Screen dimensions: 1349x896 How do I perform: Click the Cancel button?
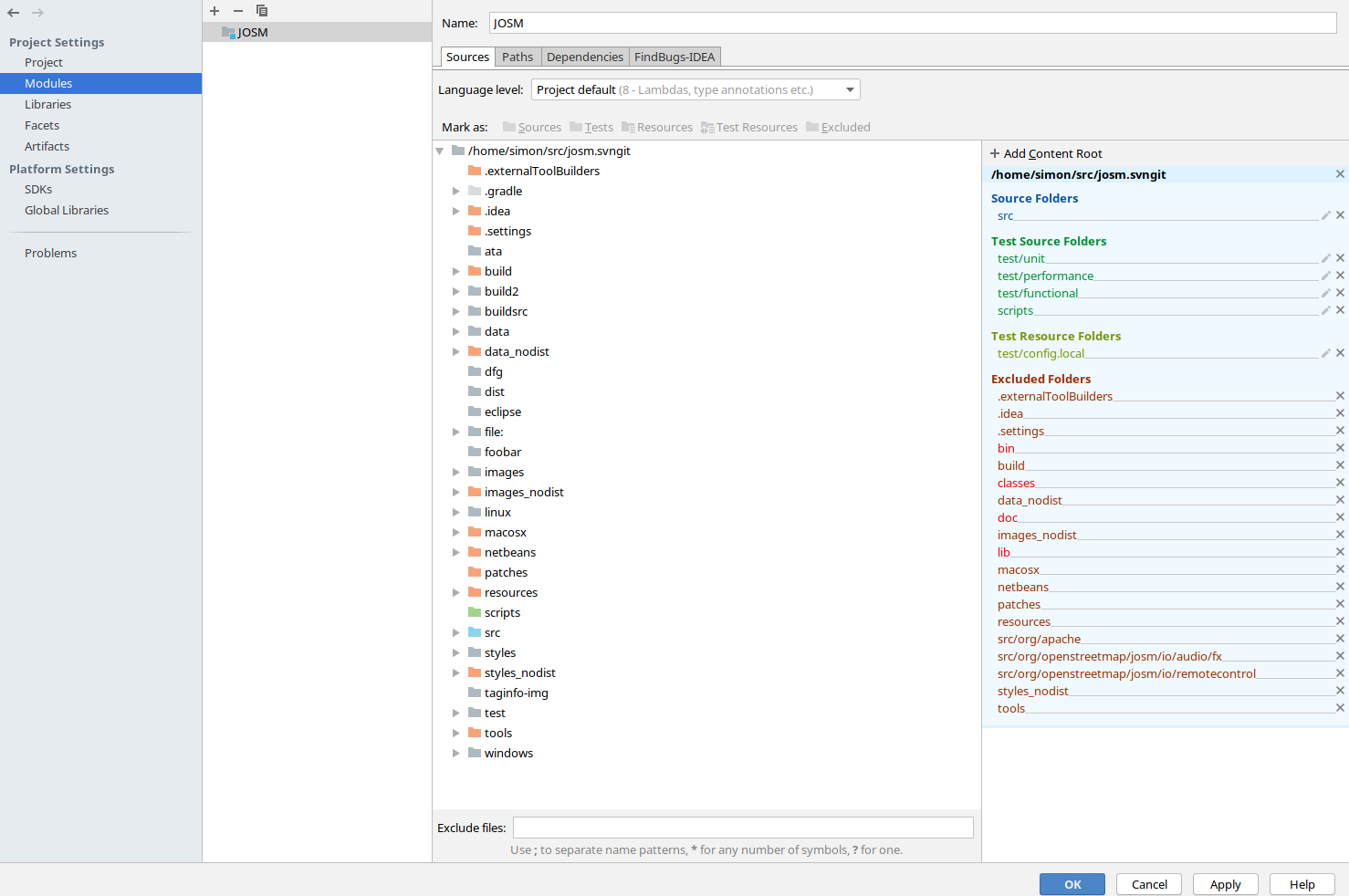click(1149, 884)
